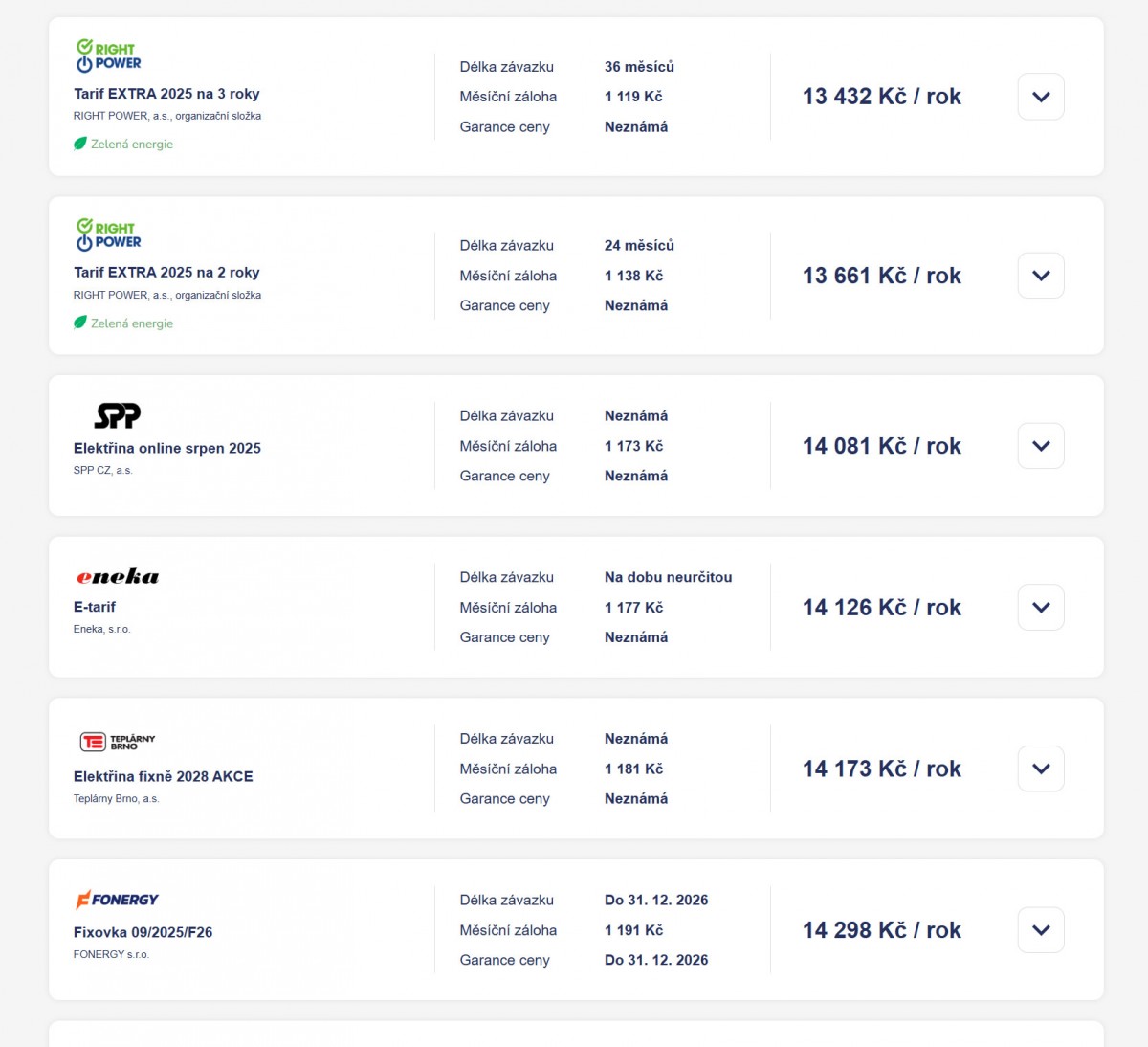Expand Tarif EXTRA 2025 na 3 roky details
Image resolution: width=1148 pixels, height=1047 pixels.
1041,97
